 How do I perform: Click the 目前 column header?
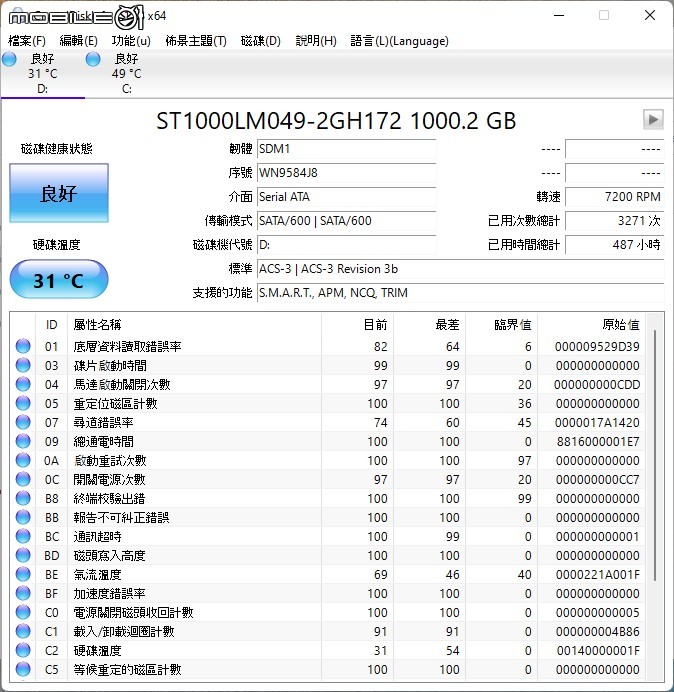pos(357,325)
